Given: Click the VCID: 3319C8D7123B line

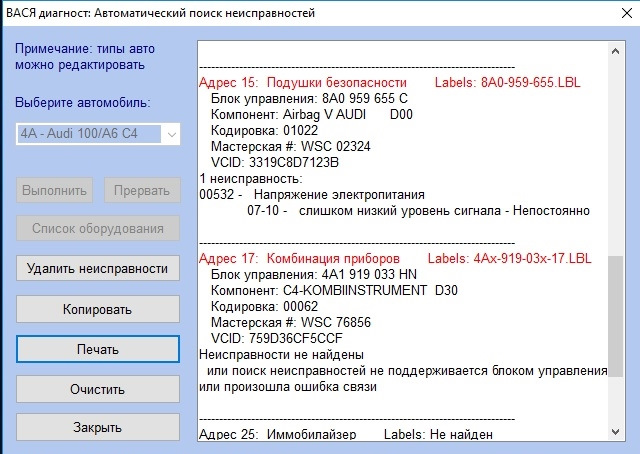Looking at the screenshot, I should (x=275, y=162).
